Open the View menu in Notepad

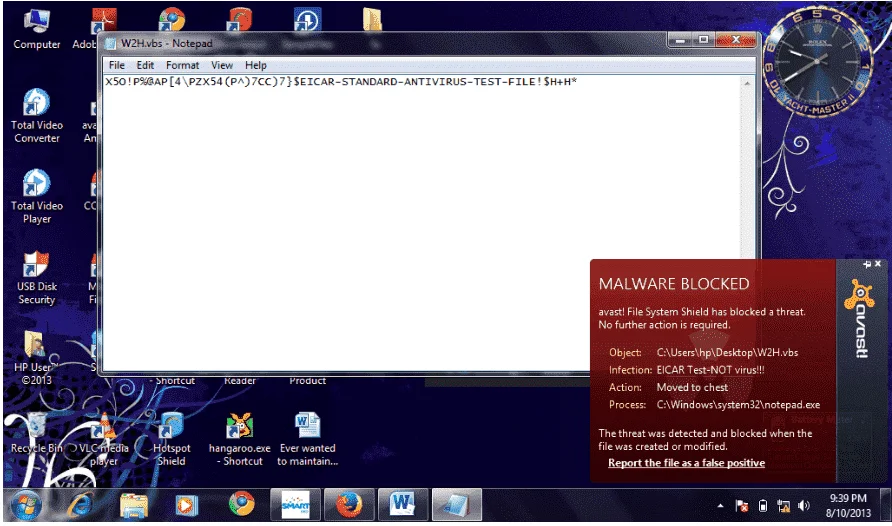[222, 65]
